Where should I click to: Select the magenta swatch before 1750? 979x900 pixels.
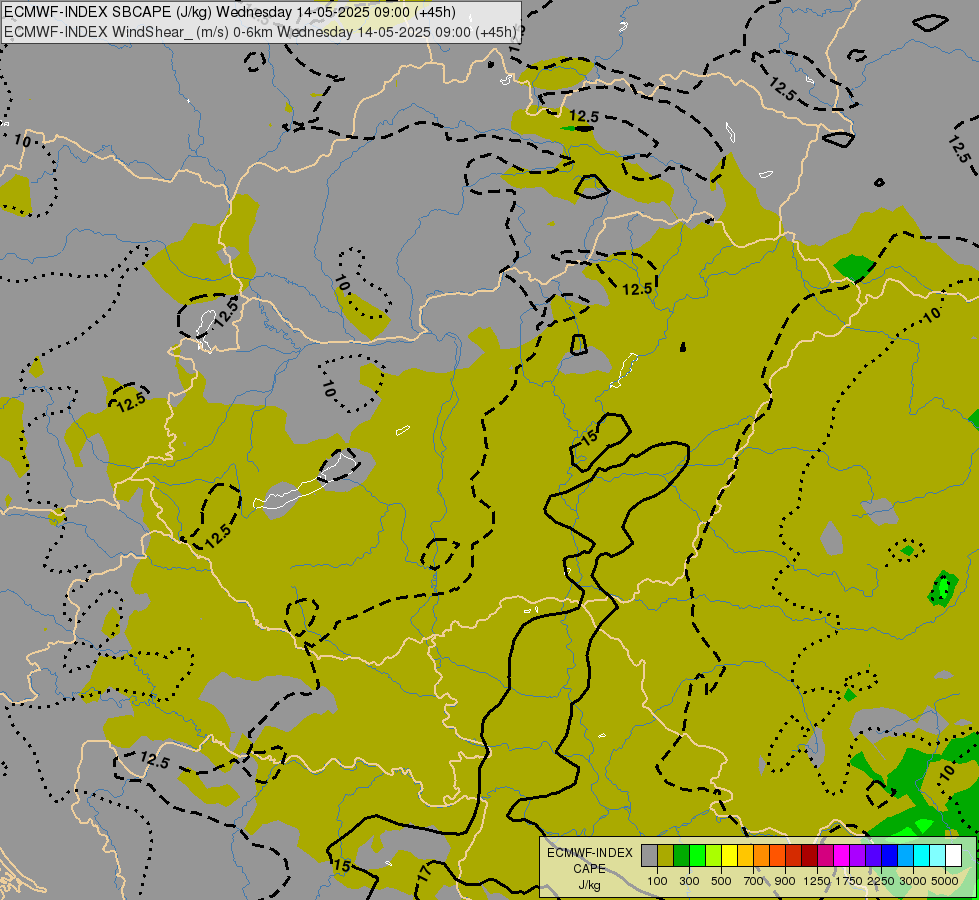[x=842, y=856]
